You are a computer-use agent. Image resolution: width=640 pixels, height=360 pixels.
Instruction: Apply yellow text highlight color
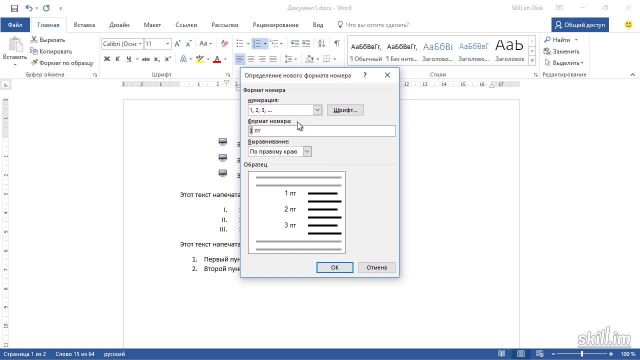click(200, 59)
